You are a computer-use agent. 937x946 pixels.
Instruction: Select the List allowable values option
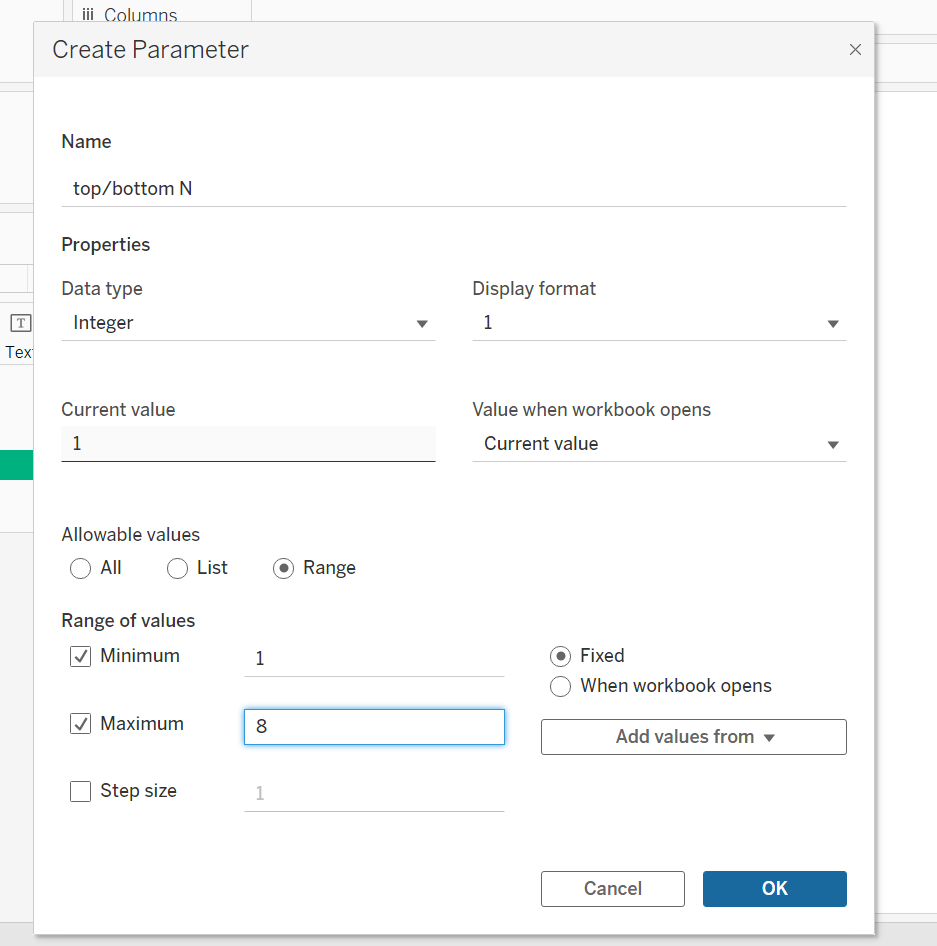coord(177,569)
